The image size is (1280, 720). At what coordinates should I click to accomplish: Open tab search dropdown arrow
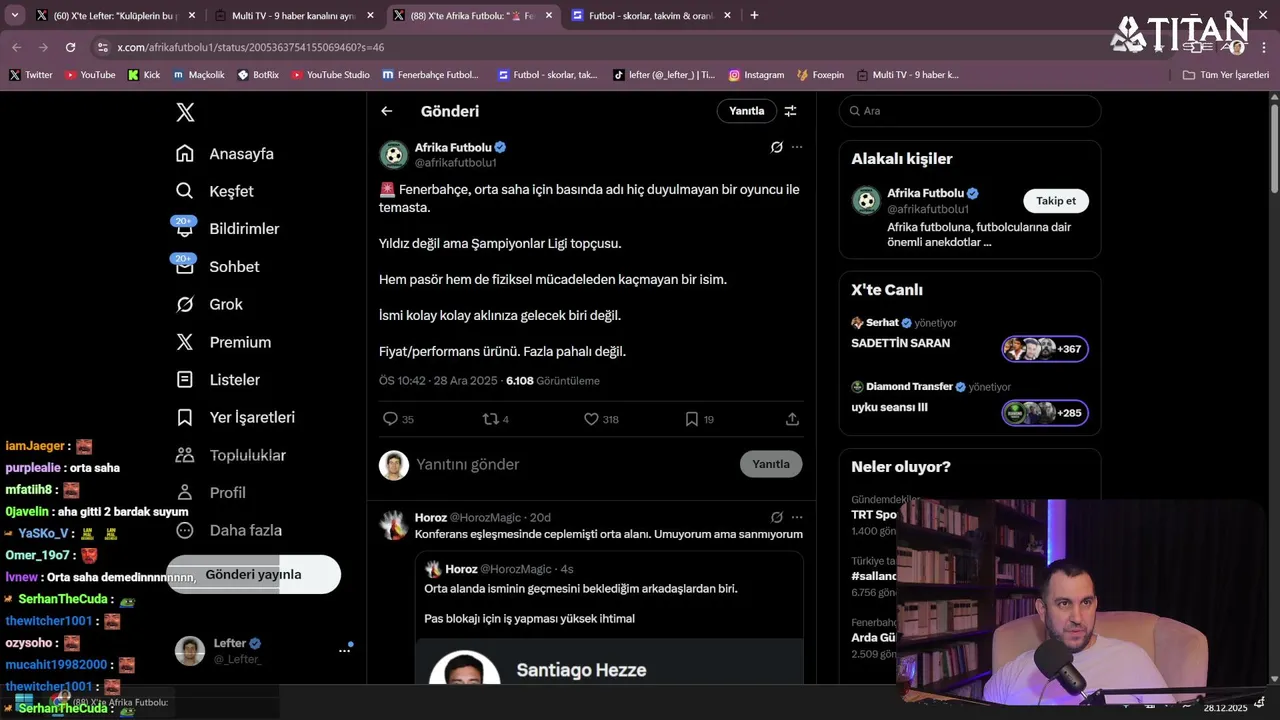(13, 15)
